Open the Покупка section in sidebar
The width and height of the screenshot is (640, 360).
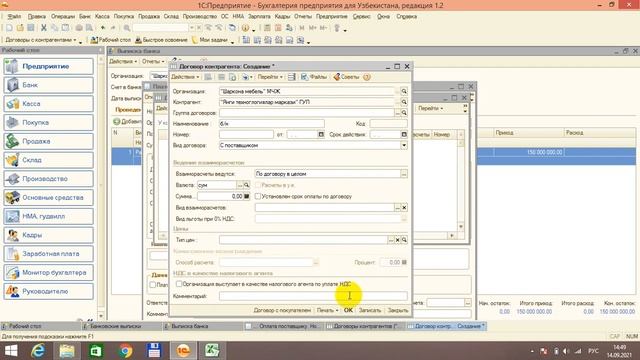click(x=49, y=122)
